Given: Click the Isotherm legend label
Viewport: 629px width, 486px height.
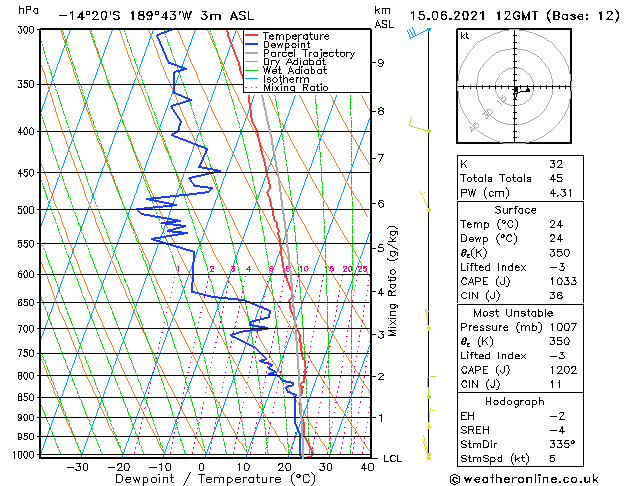Looking at the screenshot, I should click(x=286, y=79).
